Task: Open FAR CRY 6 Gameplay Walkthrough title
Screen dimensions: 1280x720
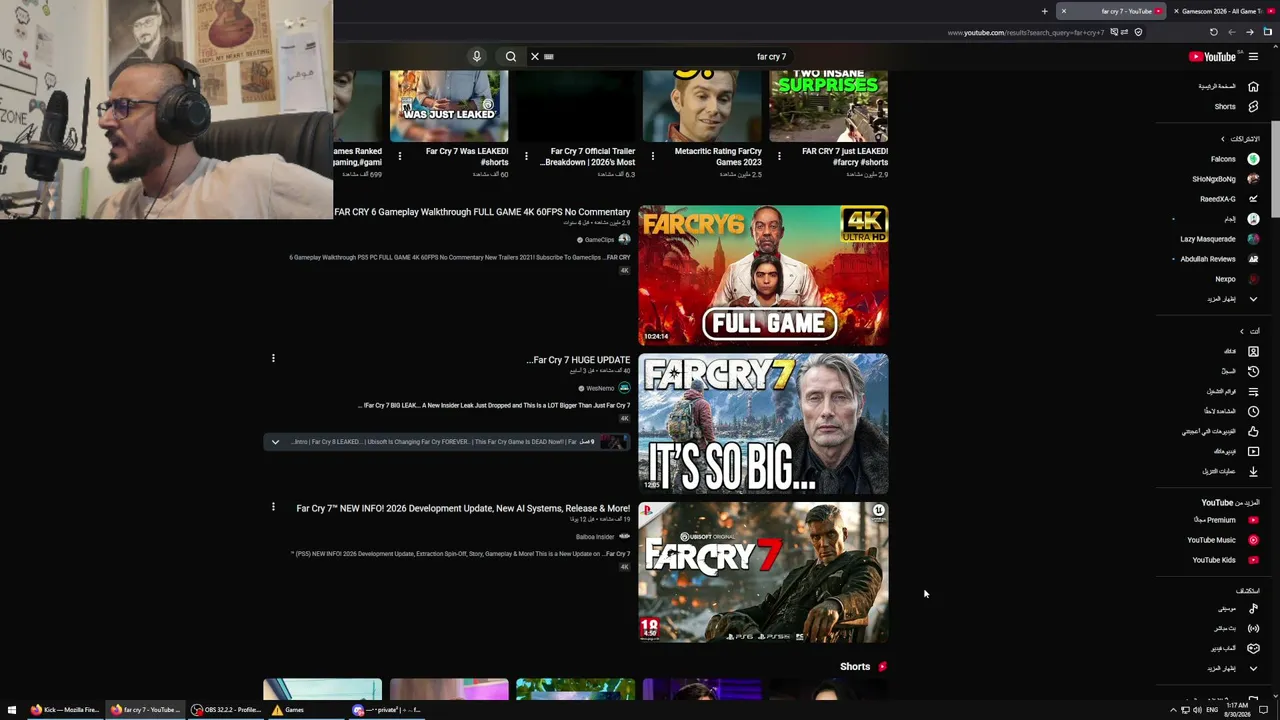Action: pyautogui.click(x=482, y=212)
